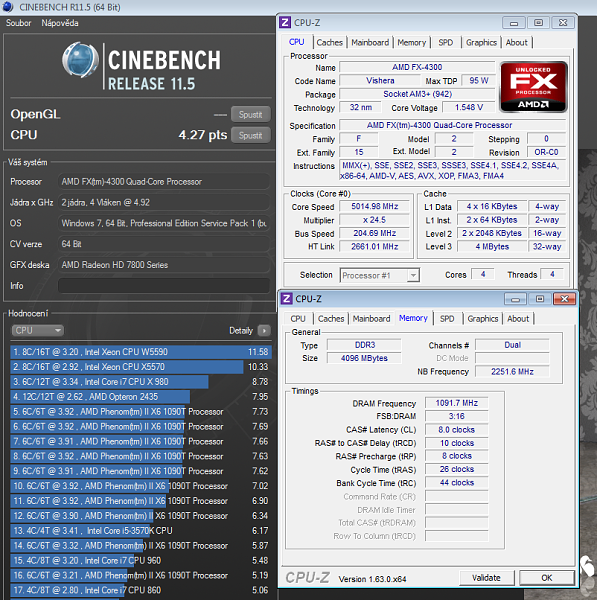Image resolution: width=597 pixels, height=600 pixels.
Task: Click the Multiplier value x 24.5
Action: click(x=375, y=220)
